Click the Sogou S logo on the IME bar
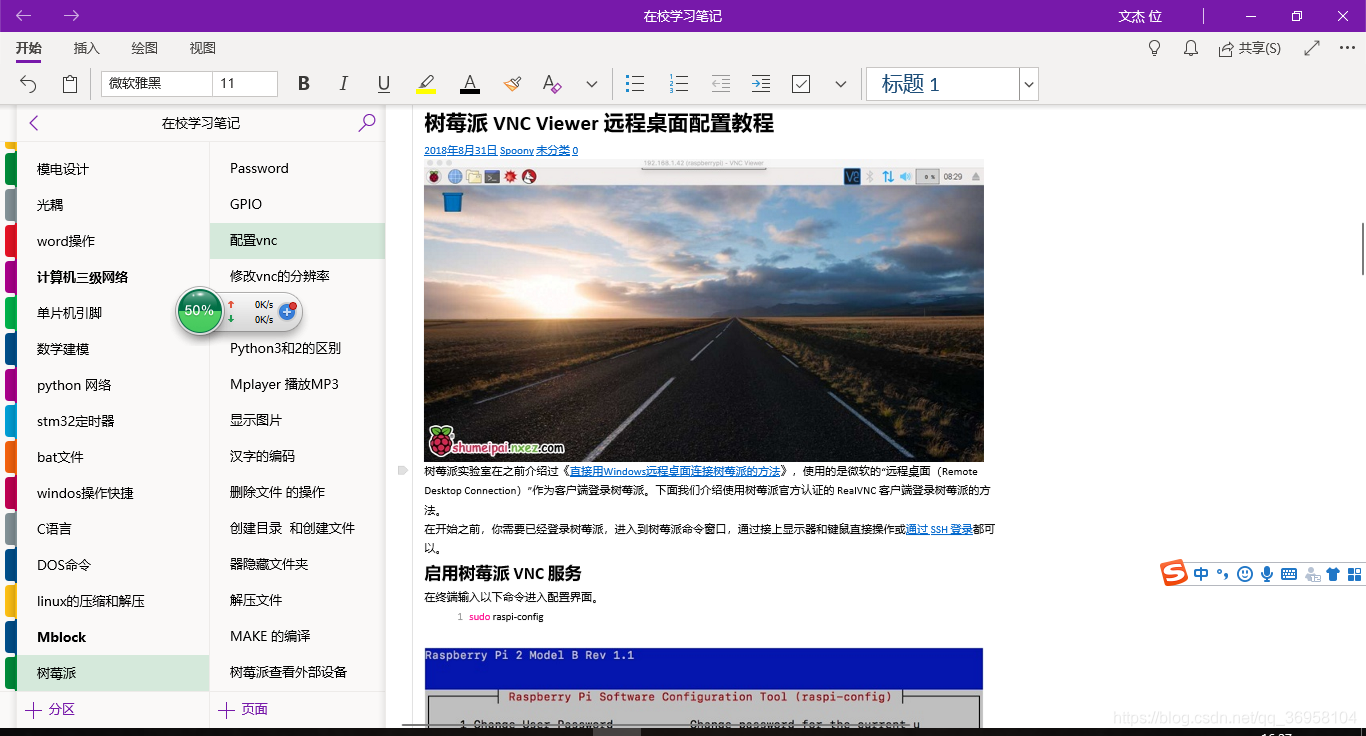Viewport: 1366px width, 736px height. pyautogui.click(x=1174, y=574)
